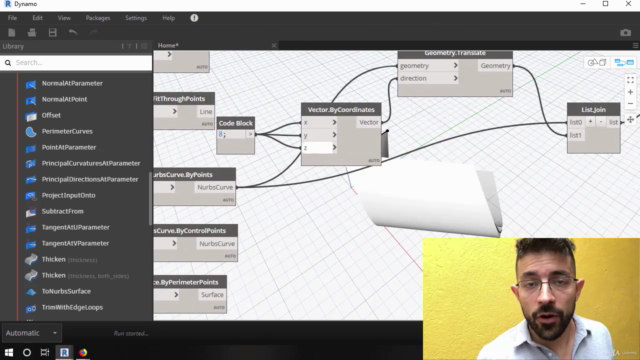The width and height of the screenshot is (640, 360).
Task: Open the Packages menu
Action: click(x=98, y=18)
